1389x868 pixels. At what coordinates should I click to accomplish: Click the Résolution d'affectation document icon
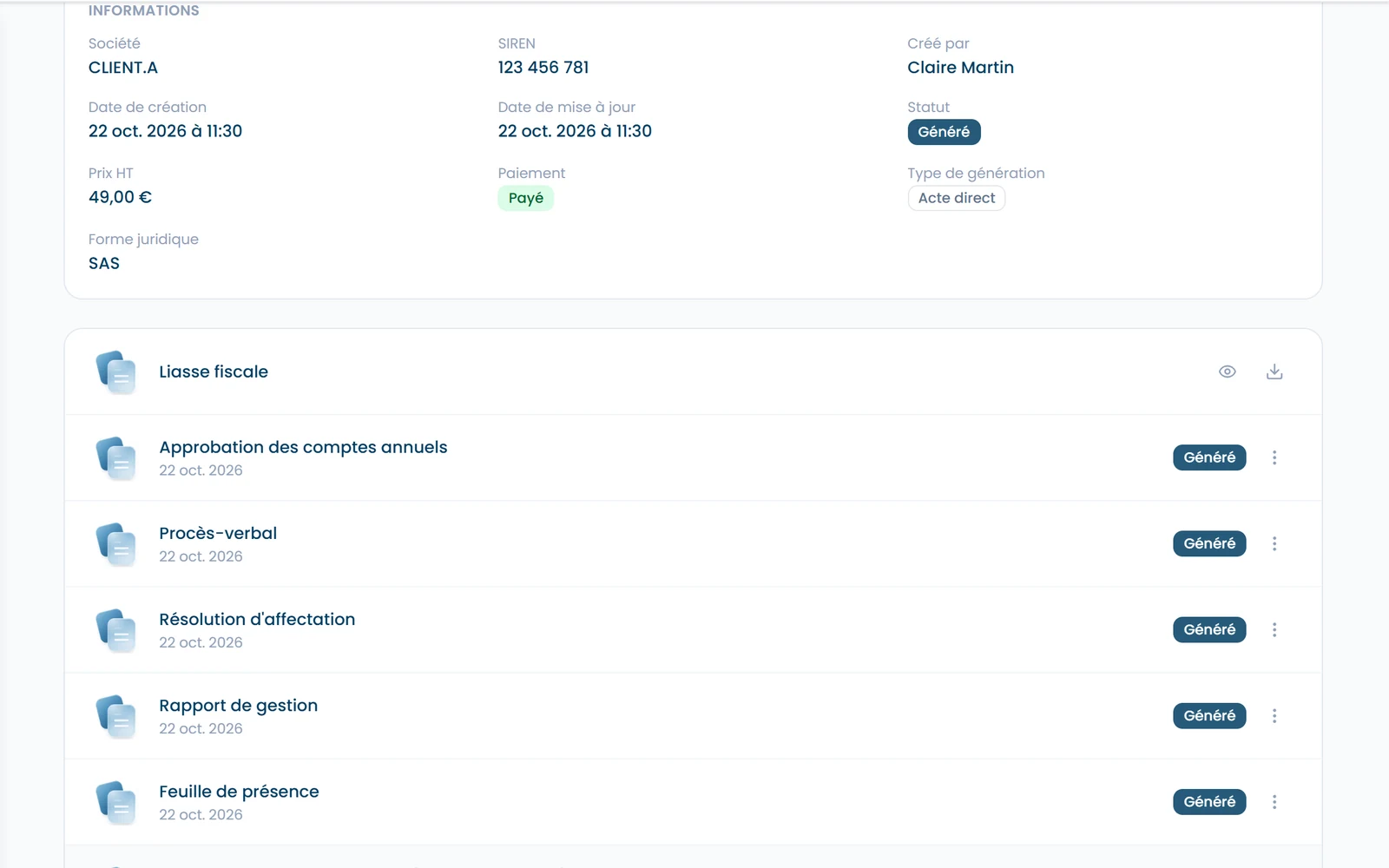116,630
